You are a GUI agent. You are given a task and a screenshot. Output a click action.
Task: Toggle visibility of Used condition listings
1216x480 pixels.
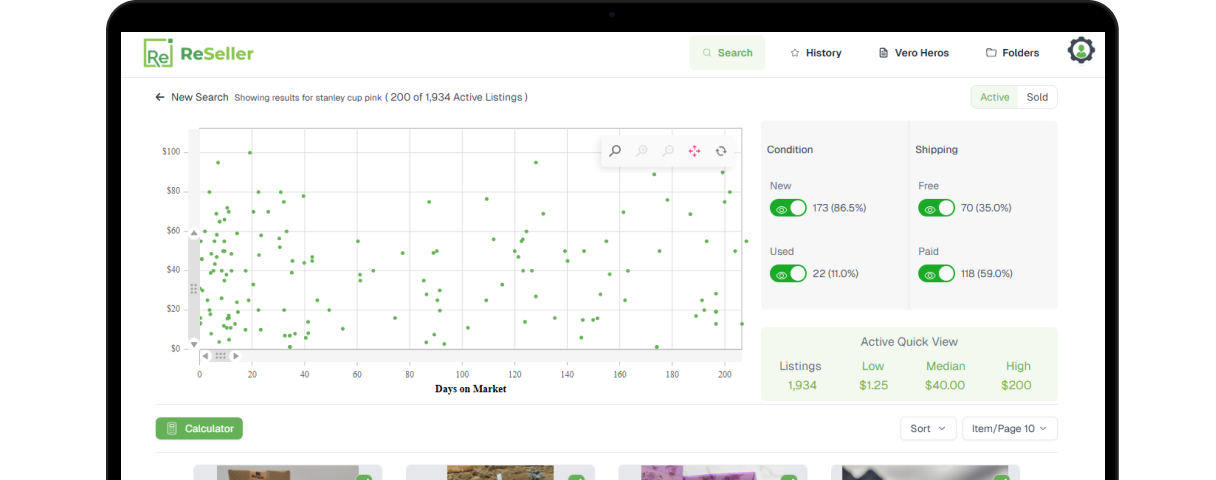click(x=788, y=274)
